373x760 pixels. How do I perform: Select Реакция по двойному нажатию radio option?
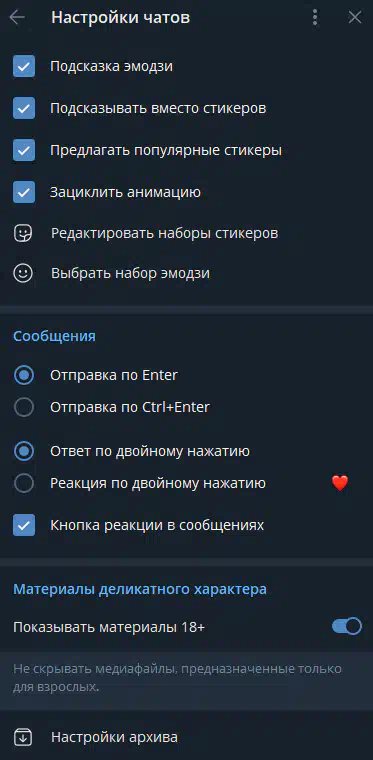[x=24, y=483]
